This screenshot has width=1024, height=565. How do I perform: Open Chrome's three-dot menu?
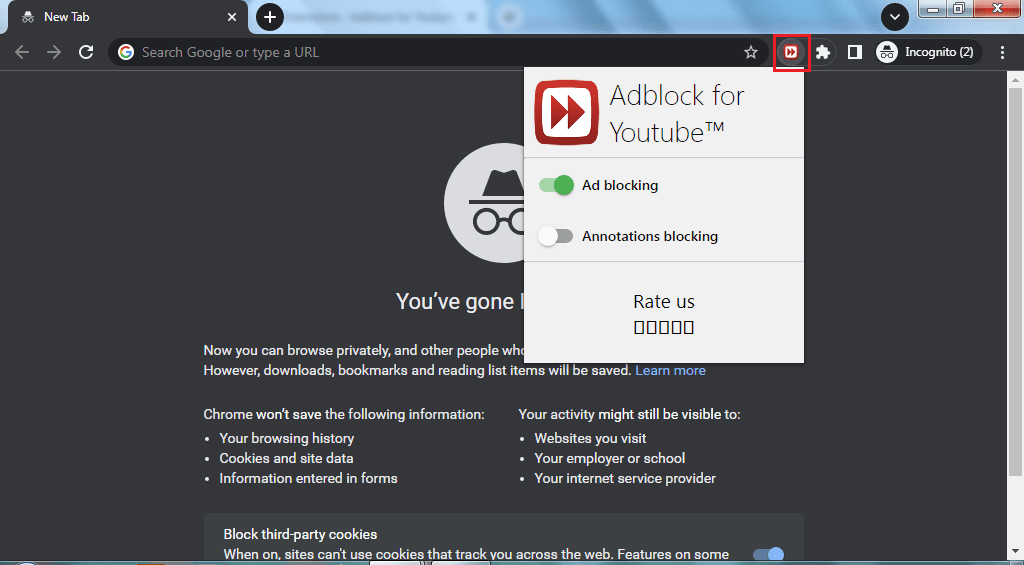(1002, 52)
